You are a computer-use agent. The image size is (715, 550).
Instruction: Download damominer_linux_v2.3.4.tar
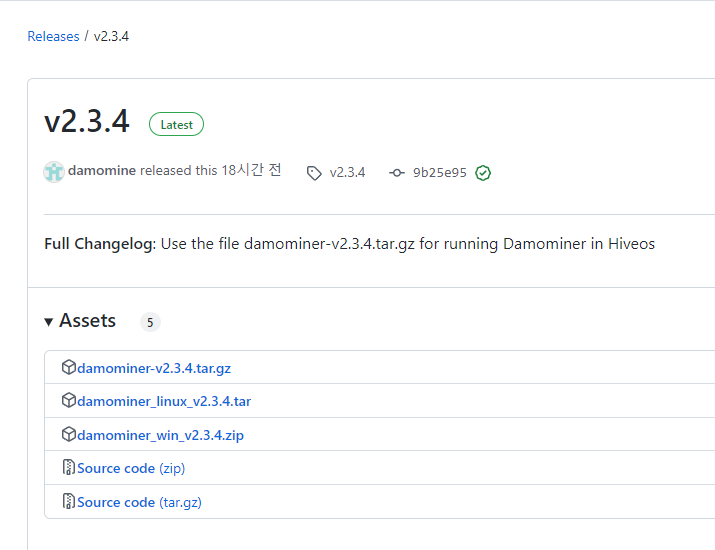(x=164, y=401)
